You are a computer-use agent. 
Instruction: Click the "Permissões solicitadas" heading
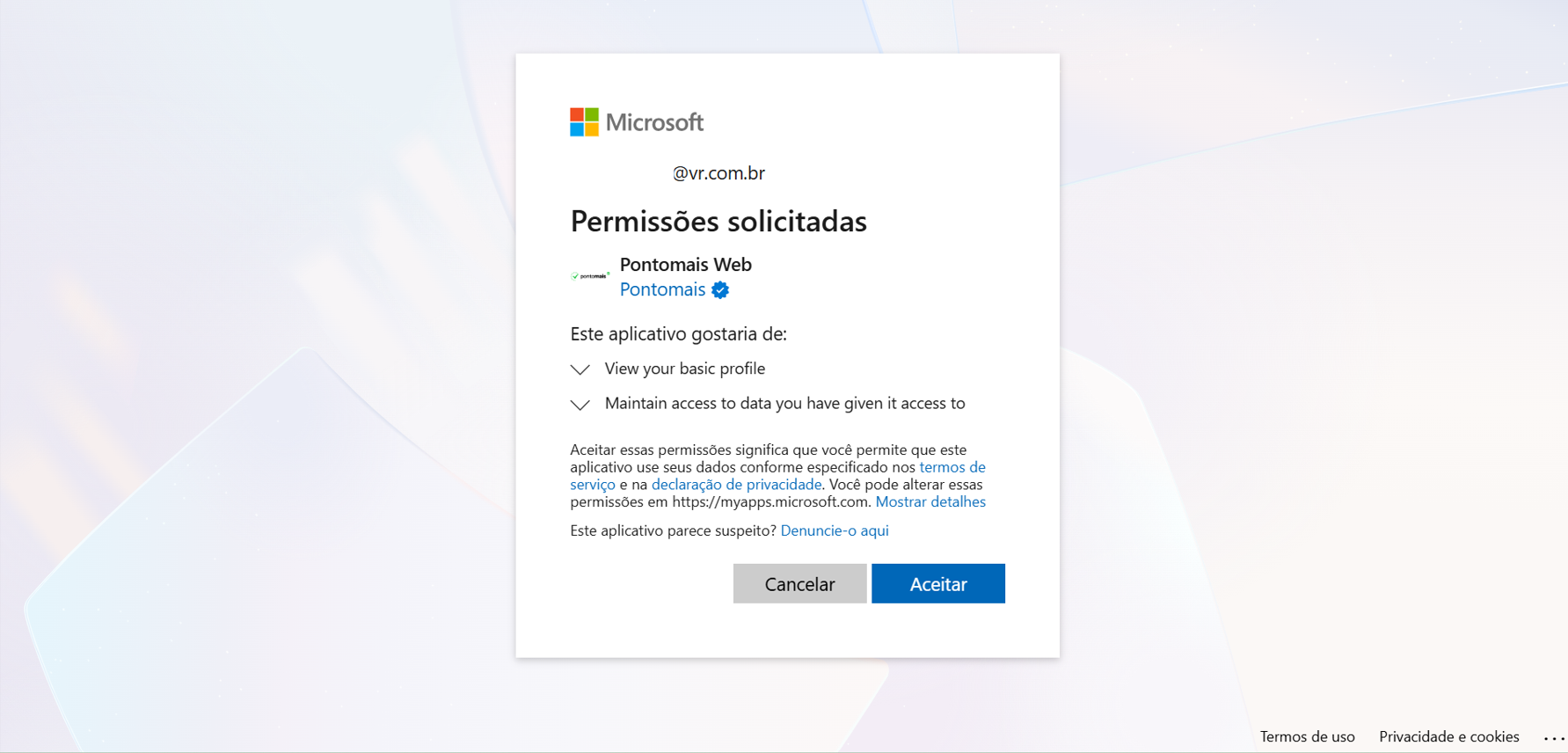tap(718, 222)
